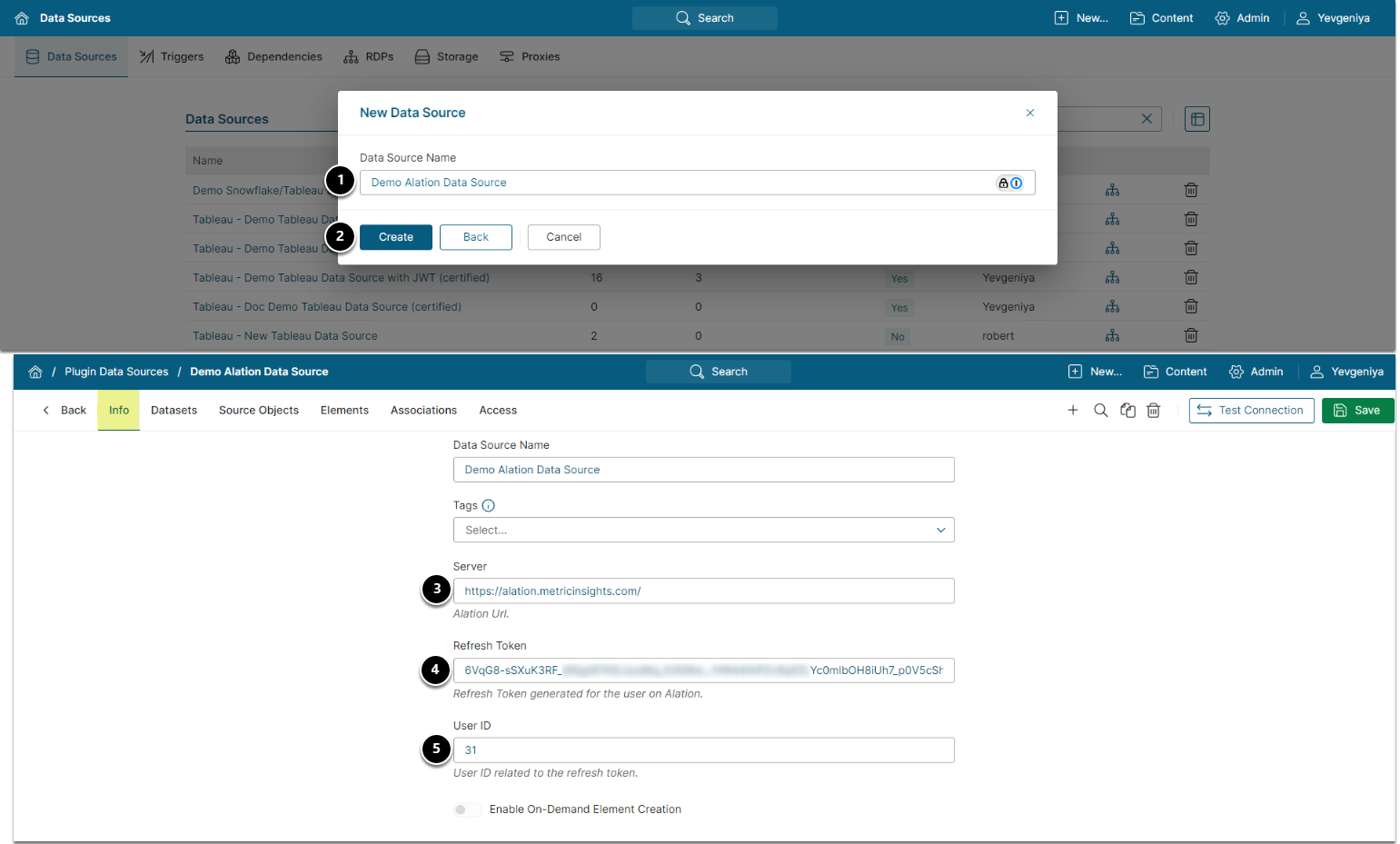Click the Plugin Data Sources breadcrumb link
The width and height of the screenshot is (1400, 844).
[x=116, y=372]
